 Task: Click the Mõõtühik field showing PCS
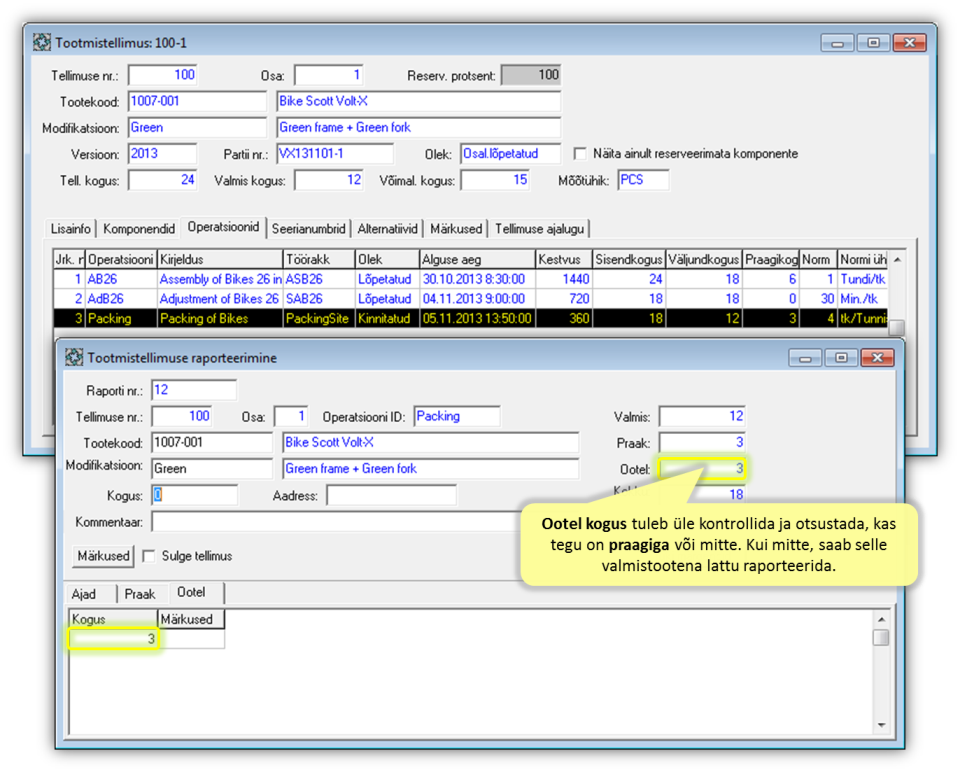643,180
